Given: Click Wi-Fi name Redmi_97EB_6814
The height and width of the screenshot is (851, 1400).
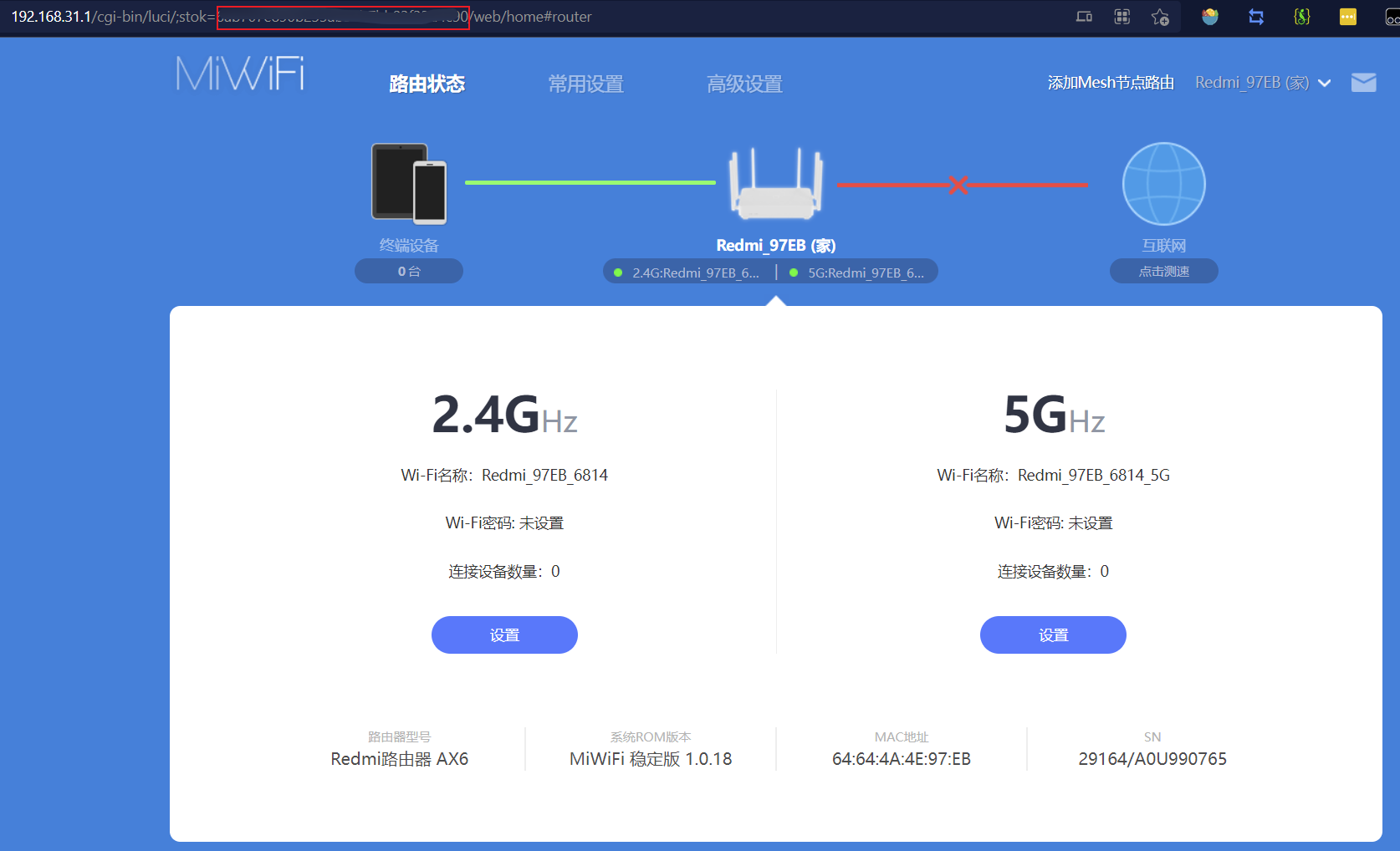Looking at the screenshot, I should click(x=544, y=475).
